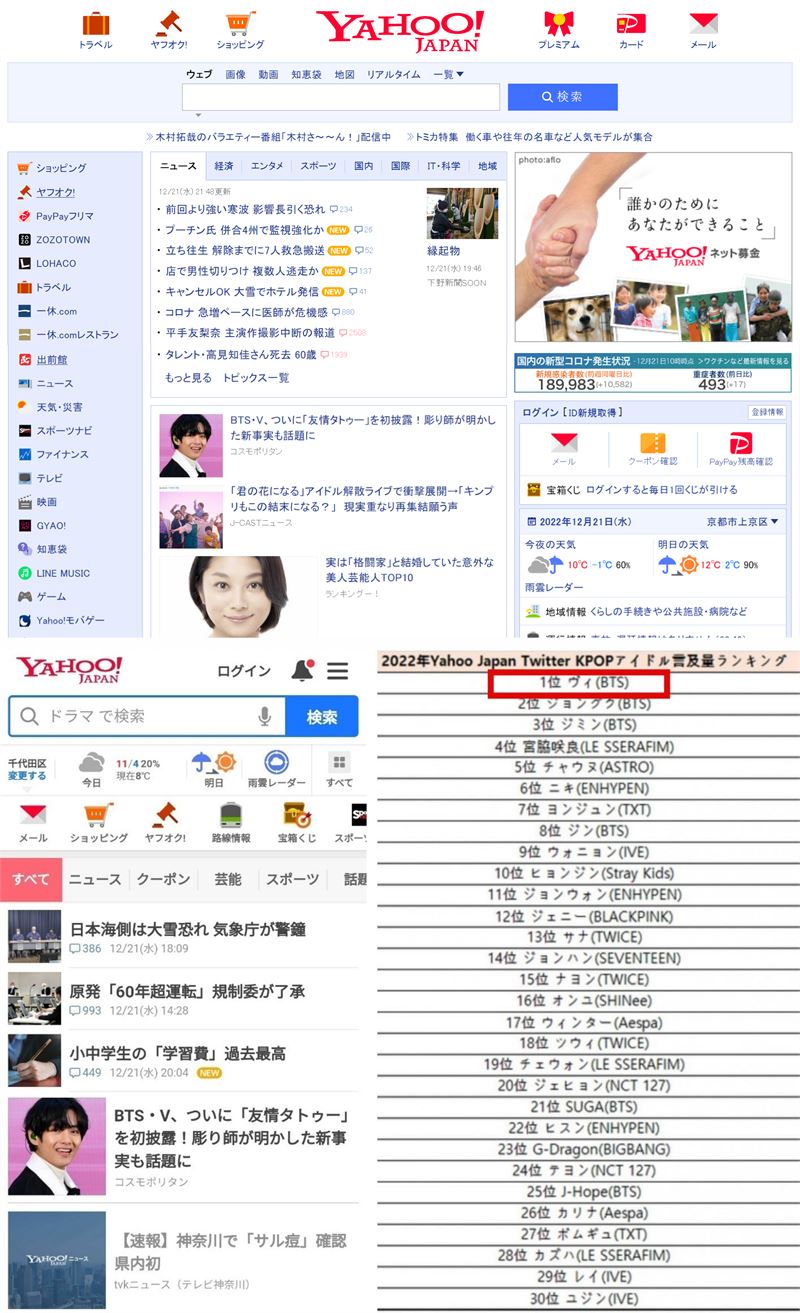Click 雨雲レーダー link in weather panel

[x=555, y=587]
